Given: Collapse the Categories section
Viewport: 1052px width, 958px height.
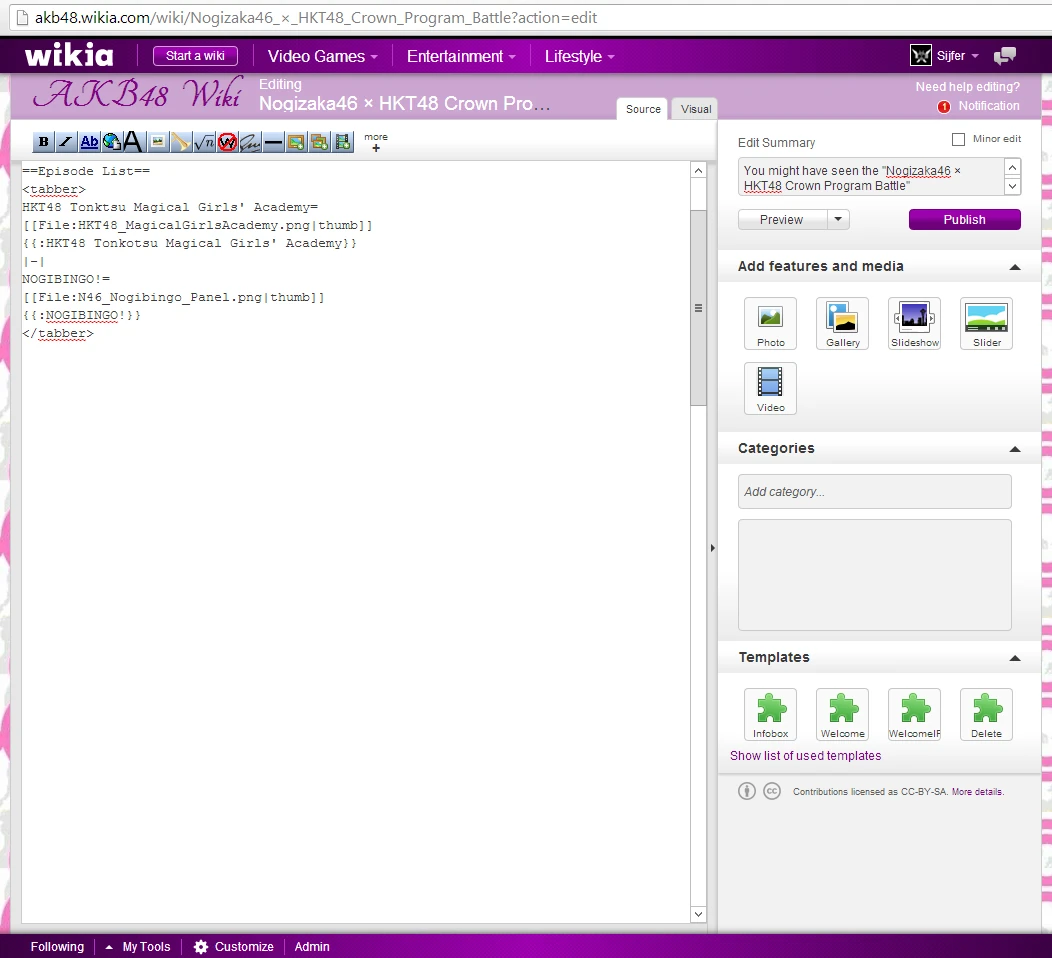Looking at the screenshot, I should pos(1015,449).
